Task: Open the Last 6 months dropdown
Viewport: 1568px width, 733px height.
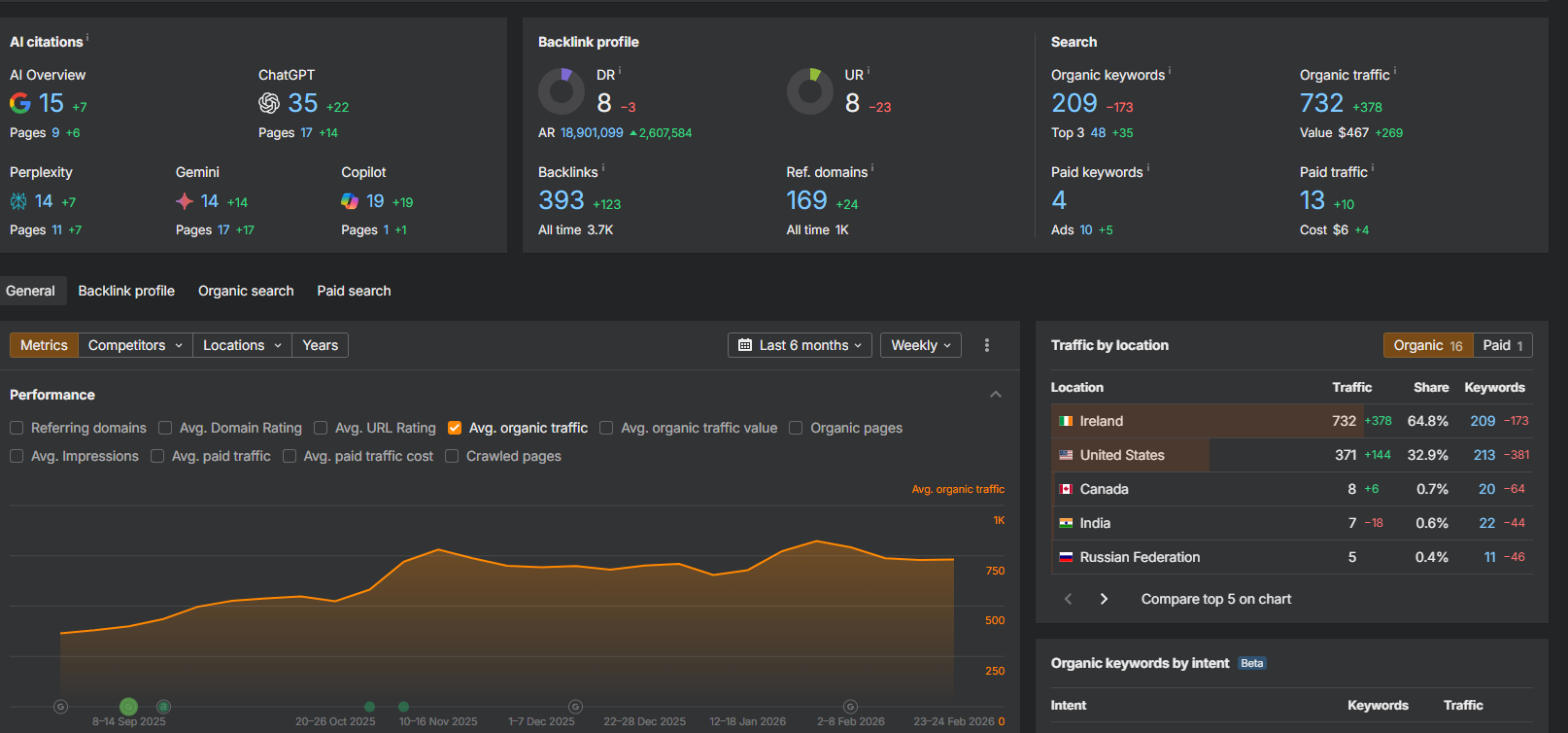Action: pyautogui.click(x=800, y=345)
